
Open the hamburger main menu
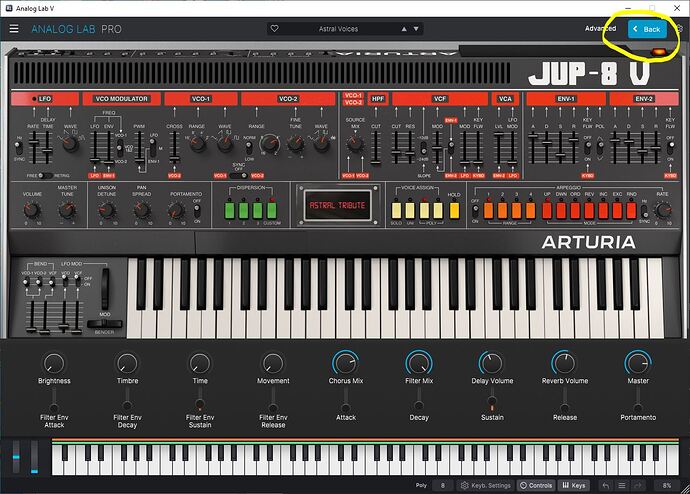click(x=14, y=29)
